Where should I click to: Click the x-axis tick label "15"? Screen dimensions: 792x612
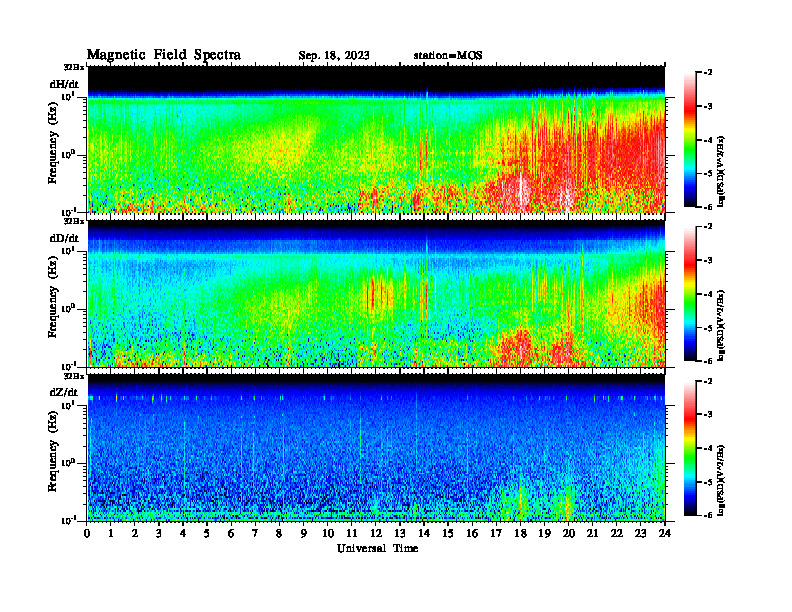449,533
